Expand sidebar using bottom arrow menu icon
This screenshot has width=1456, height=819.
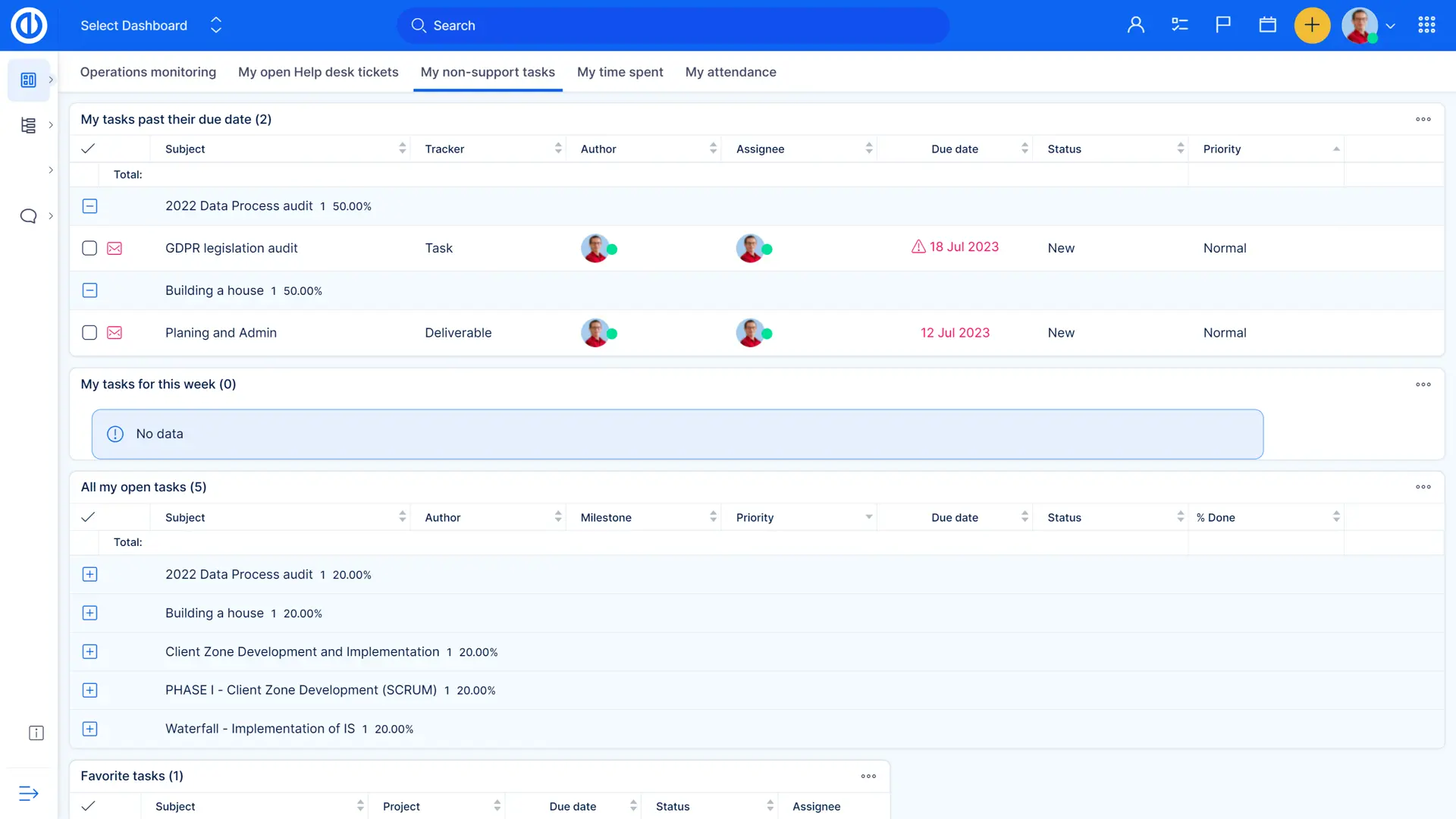click(x=28, y=793)
